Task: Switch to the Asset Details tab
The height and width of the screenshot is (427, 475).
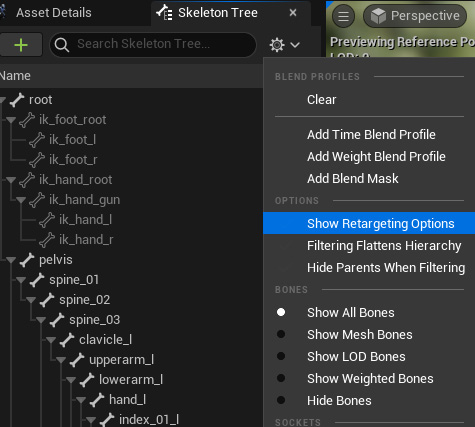Action: pyautogui.click(x=54, y=13)
